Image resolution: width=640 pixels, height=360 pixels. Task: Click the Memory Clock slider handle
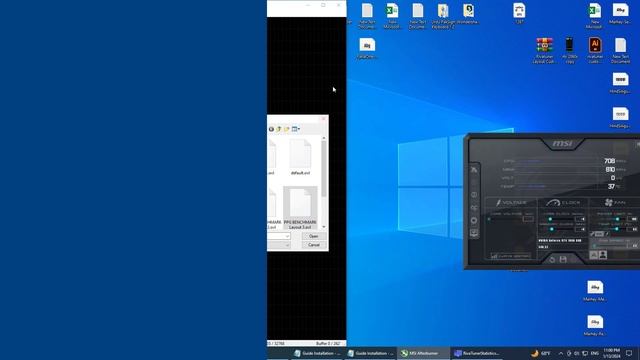[x=552, y=229]
